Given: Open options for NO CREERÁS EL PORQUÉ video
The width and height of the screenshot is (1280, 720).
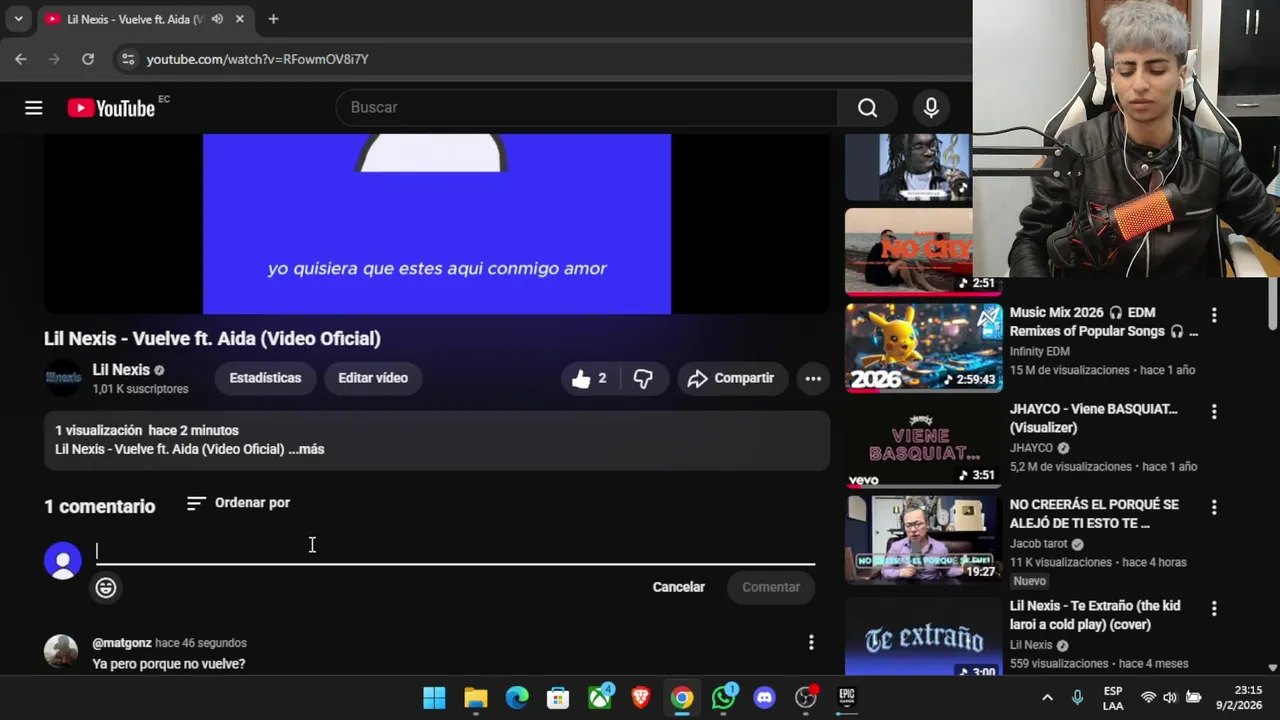Looking at the screenshot, I should pyautogui.click(x=1214, y=507).
